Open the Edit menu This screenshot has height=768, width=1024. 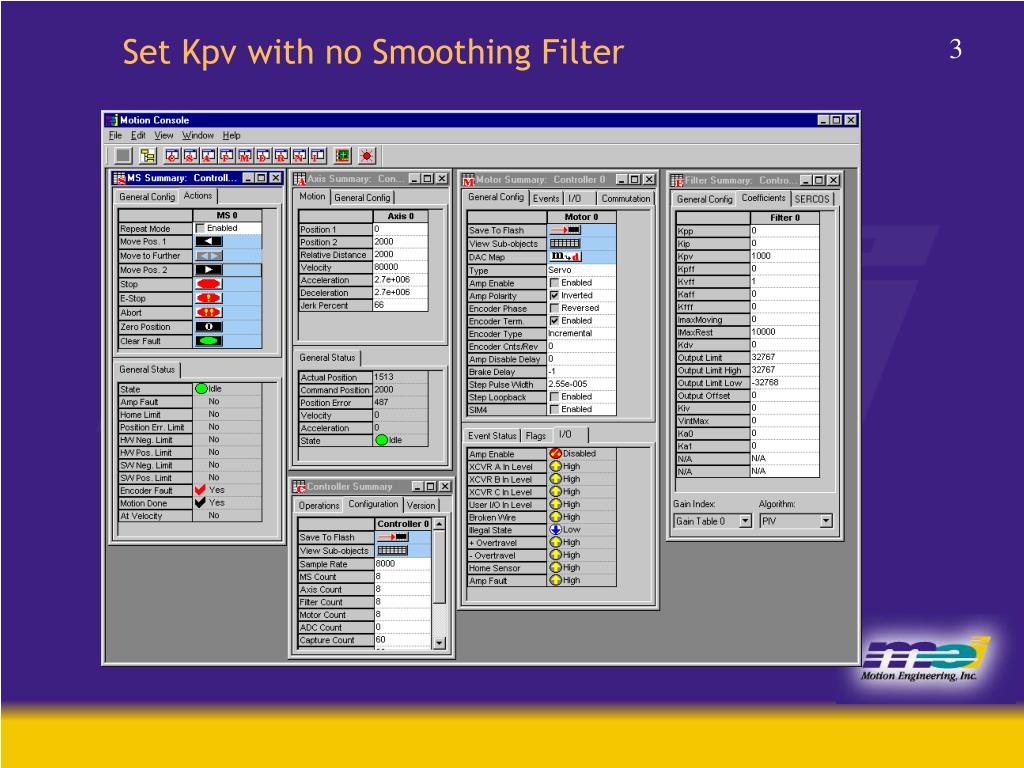[x=138, y=135]
